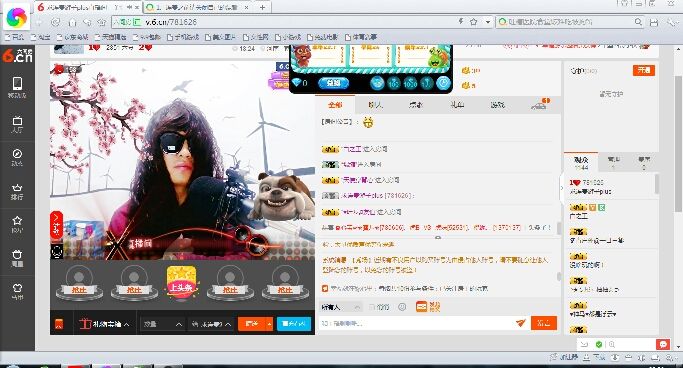
Task: Expand the gift store menu in gift bar
Action: 105,324
